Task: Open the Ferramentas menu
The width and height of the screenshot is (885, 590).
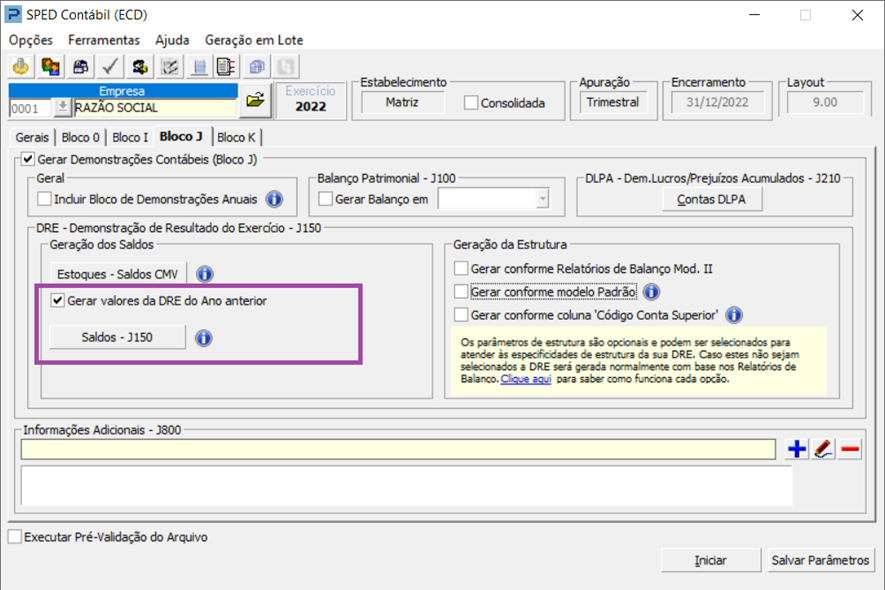Action: click(104, 40)
